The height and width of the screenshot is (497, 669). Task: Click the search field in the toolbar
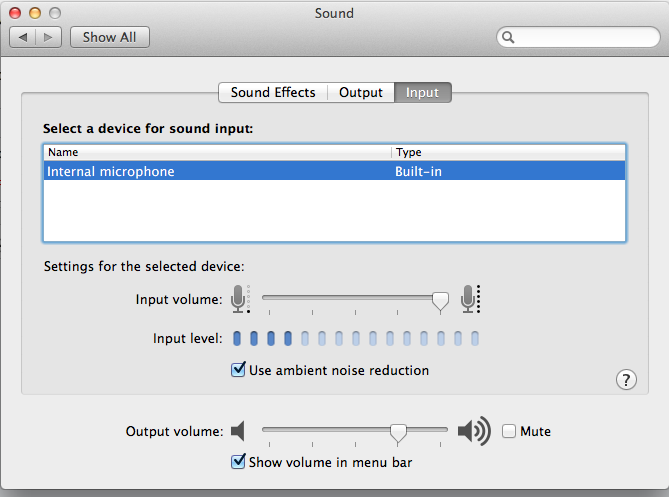tap(578, 37)
